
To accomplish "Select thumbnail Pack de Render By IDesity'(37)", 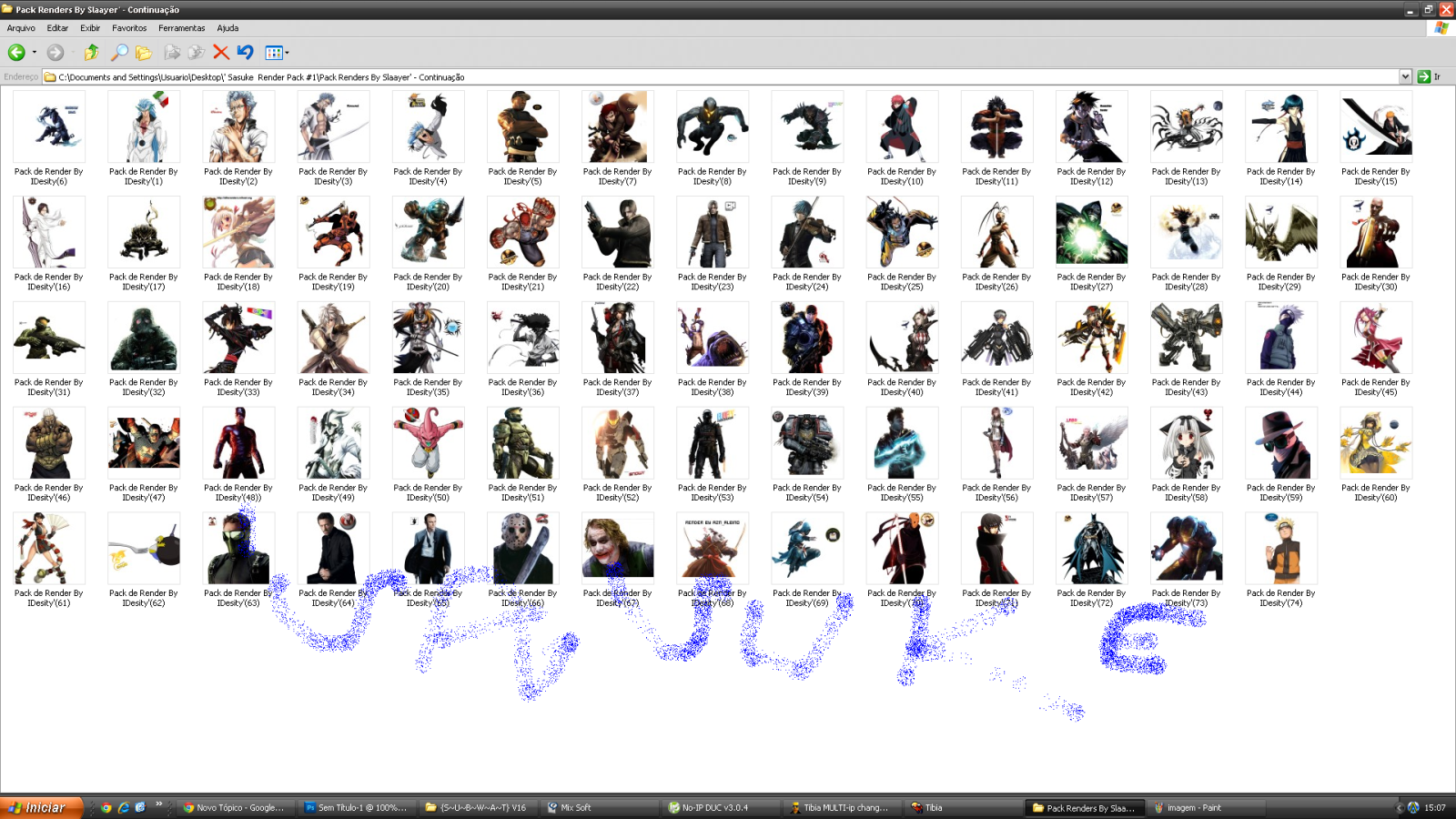I will 618,338.
